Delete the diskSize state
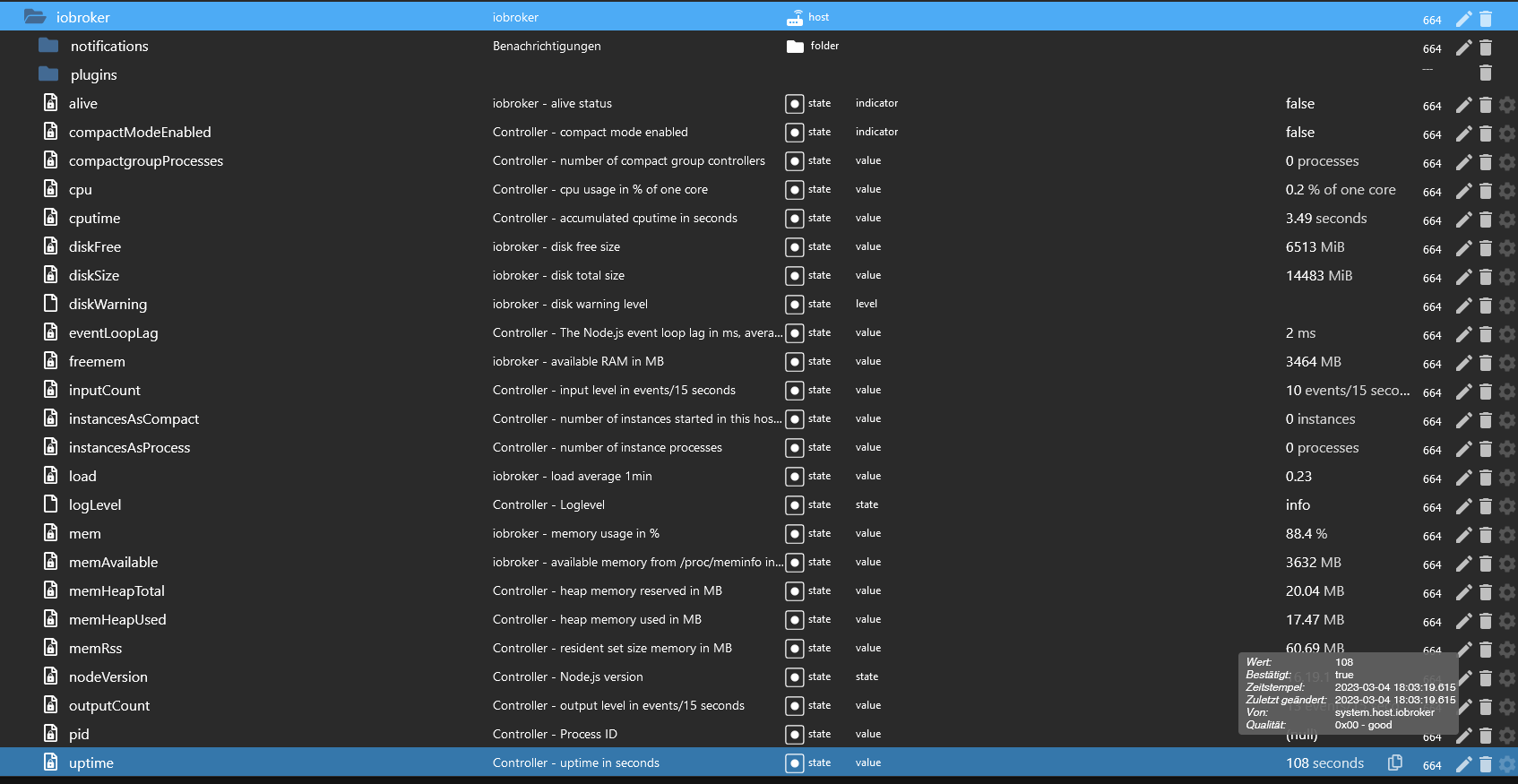Viewport: 1518px width, 784px height. (1486, 277)
